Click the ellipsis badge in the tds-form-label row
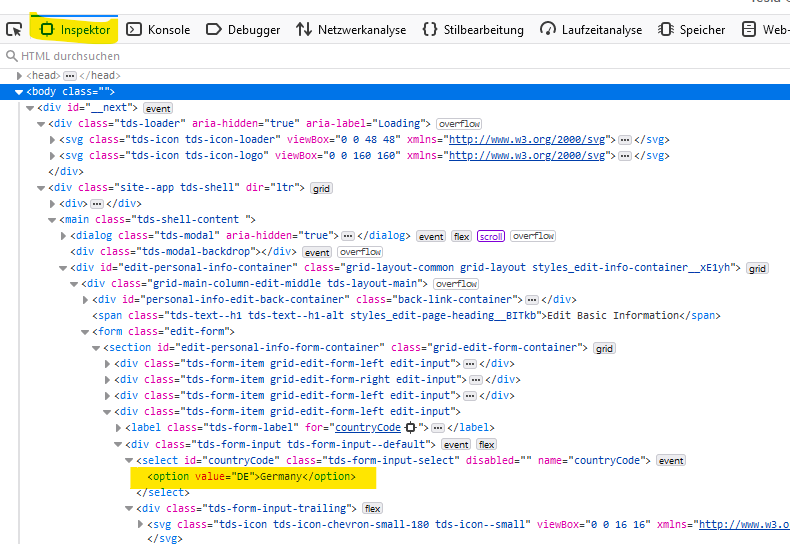The width and height of the screenshot is (790, 544). click(438, 428)
